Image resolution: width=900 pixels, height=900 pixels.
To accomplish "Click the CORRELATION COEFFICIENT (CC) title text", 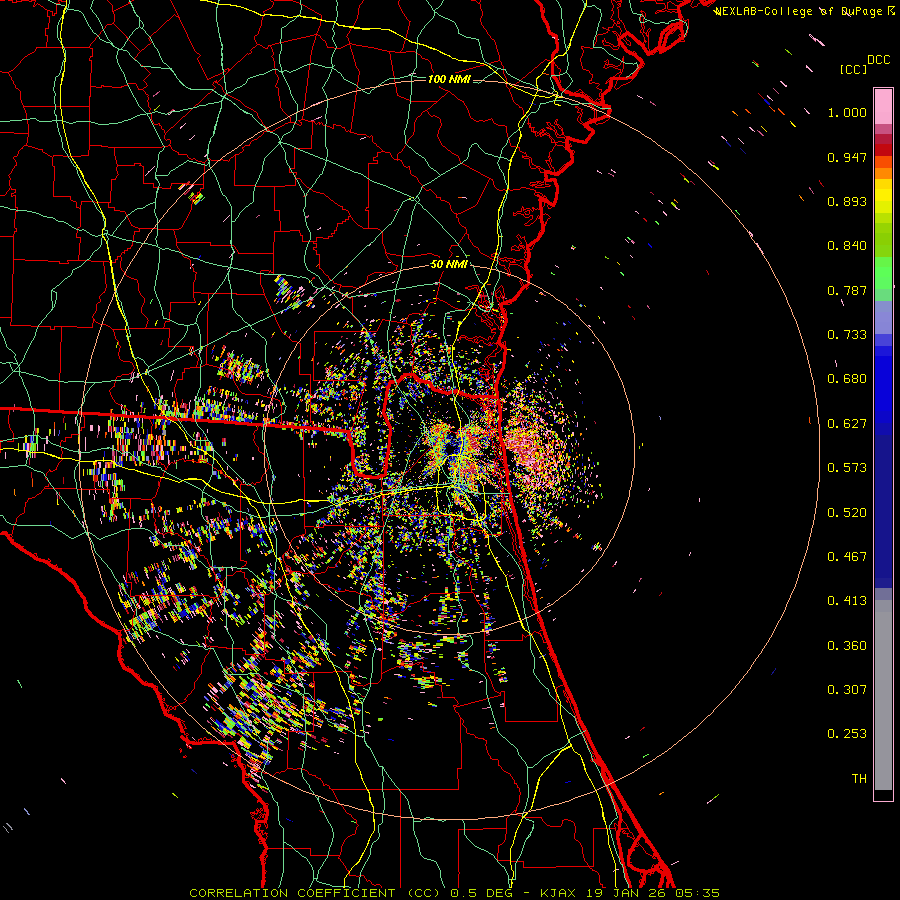I will click(315, 893).
